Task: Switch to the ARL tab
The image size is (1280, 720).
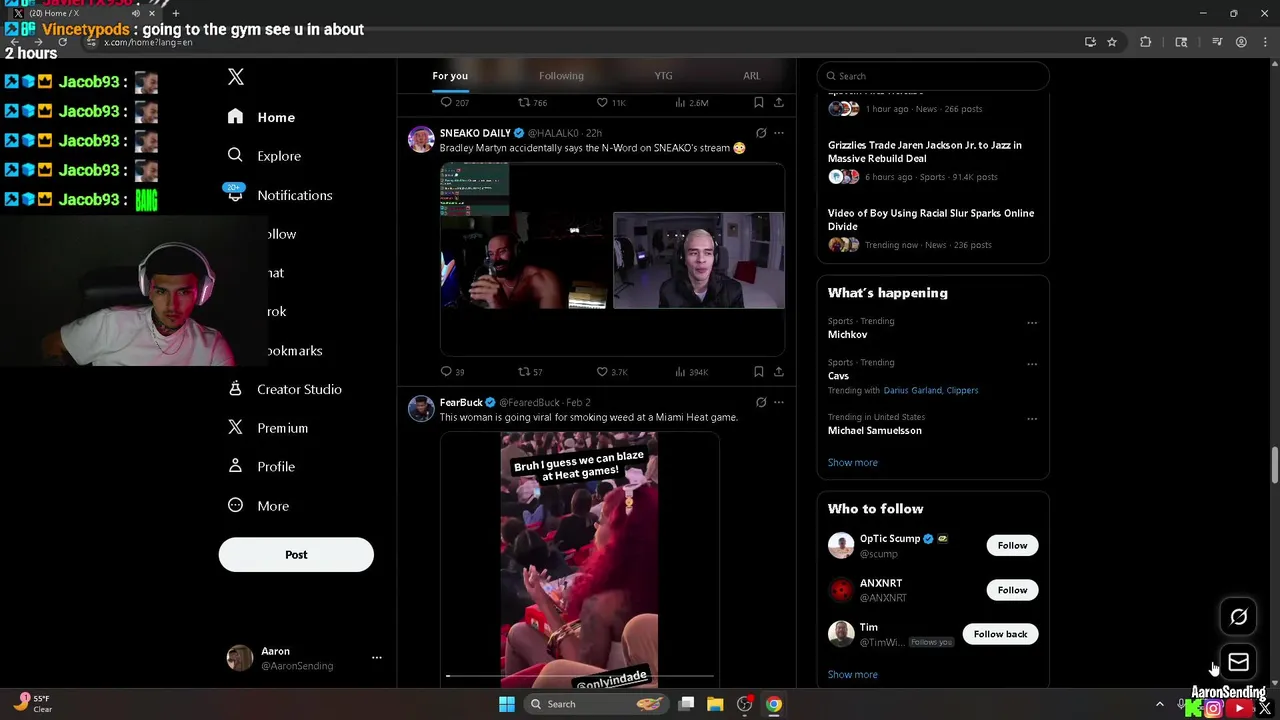Action: (x=751, y=76)
